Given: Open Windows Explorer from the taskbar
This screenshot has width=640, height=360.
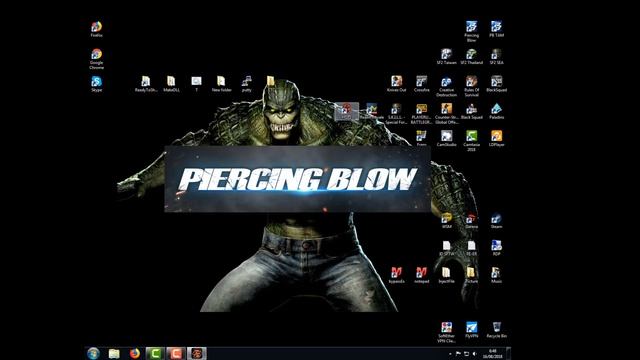Looking at the screenshot, I should pos(114,353).
